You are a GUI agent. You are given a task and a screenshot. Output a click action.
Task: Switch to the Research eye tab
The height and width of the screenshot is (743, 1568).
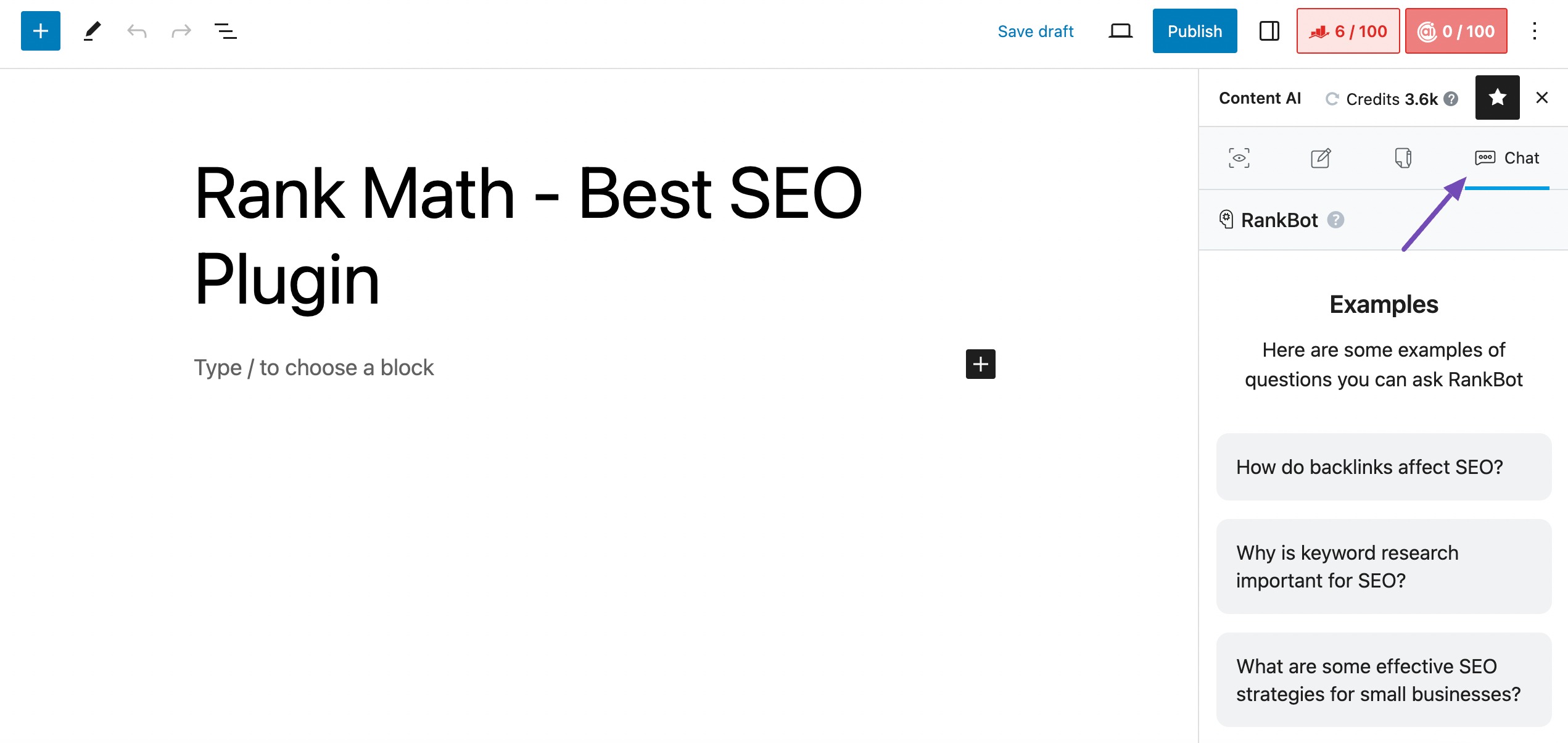(1239, 158)
